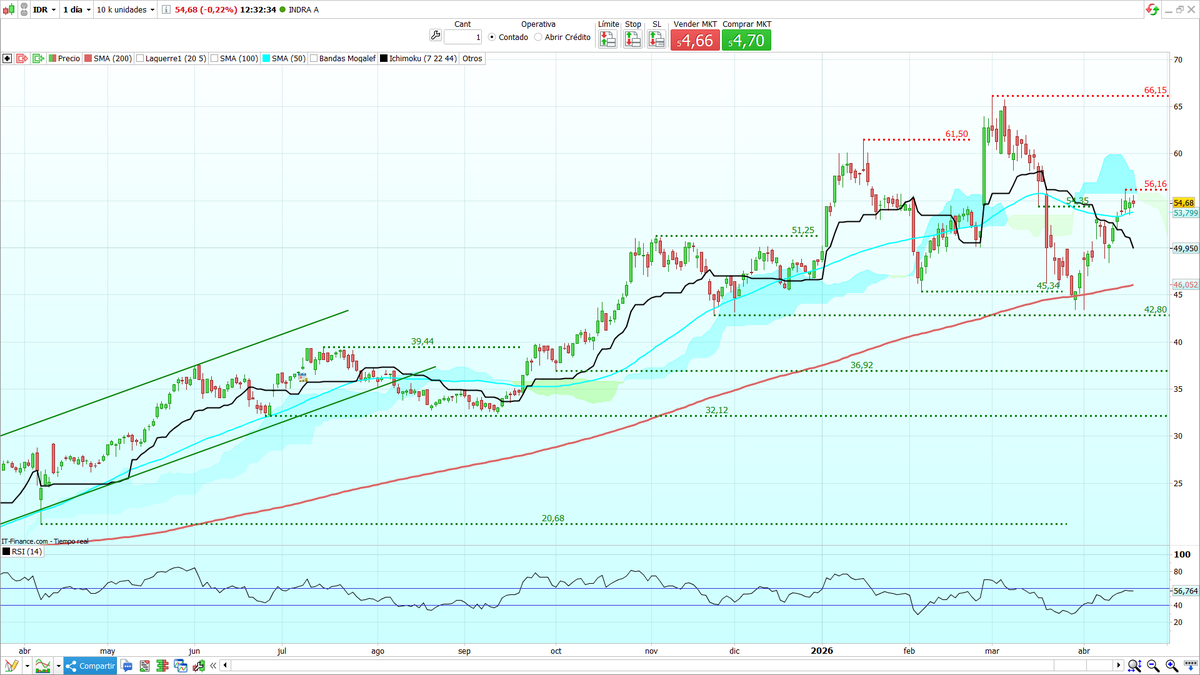Viewport: 1200px width, 675px height.
Task: Collapse the toolbar with double chevron
Action: [213, 666]
